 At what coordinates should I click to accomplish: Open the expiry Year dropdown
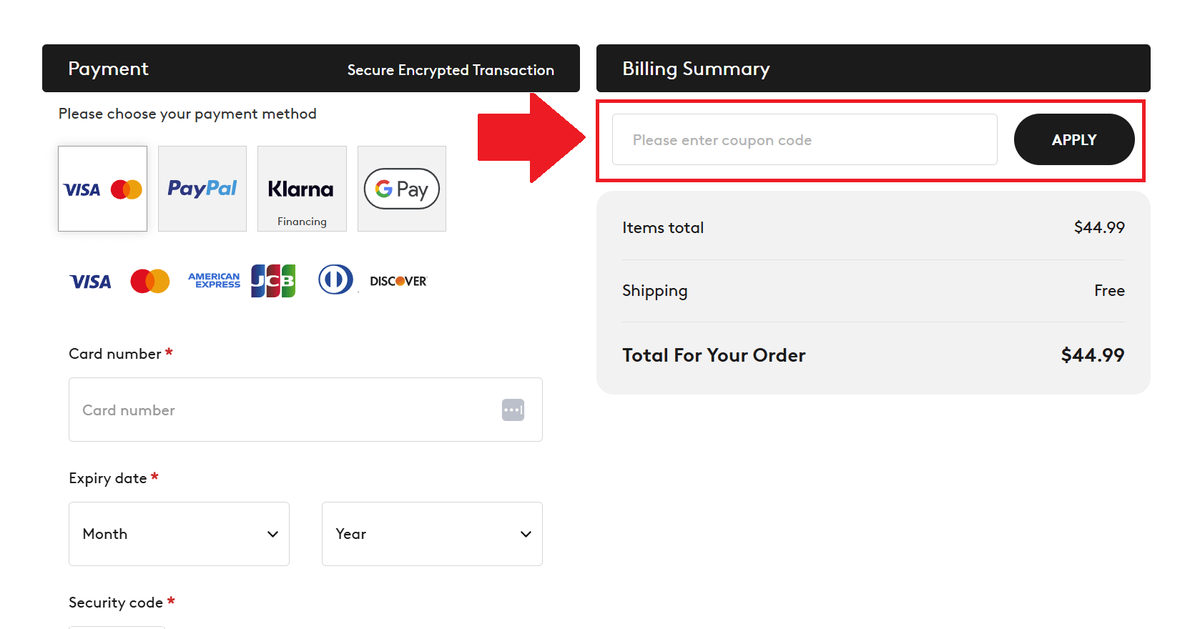[x=432, y=534]
